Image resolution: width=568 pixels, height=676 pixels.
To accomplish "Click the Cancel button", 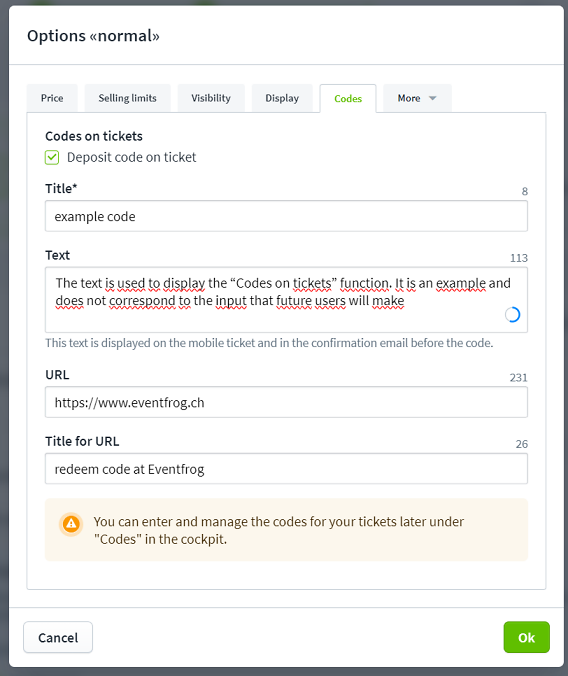I will (x=58, y=637).
